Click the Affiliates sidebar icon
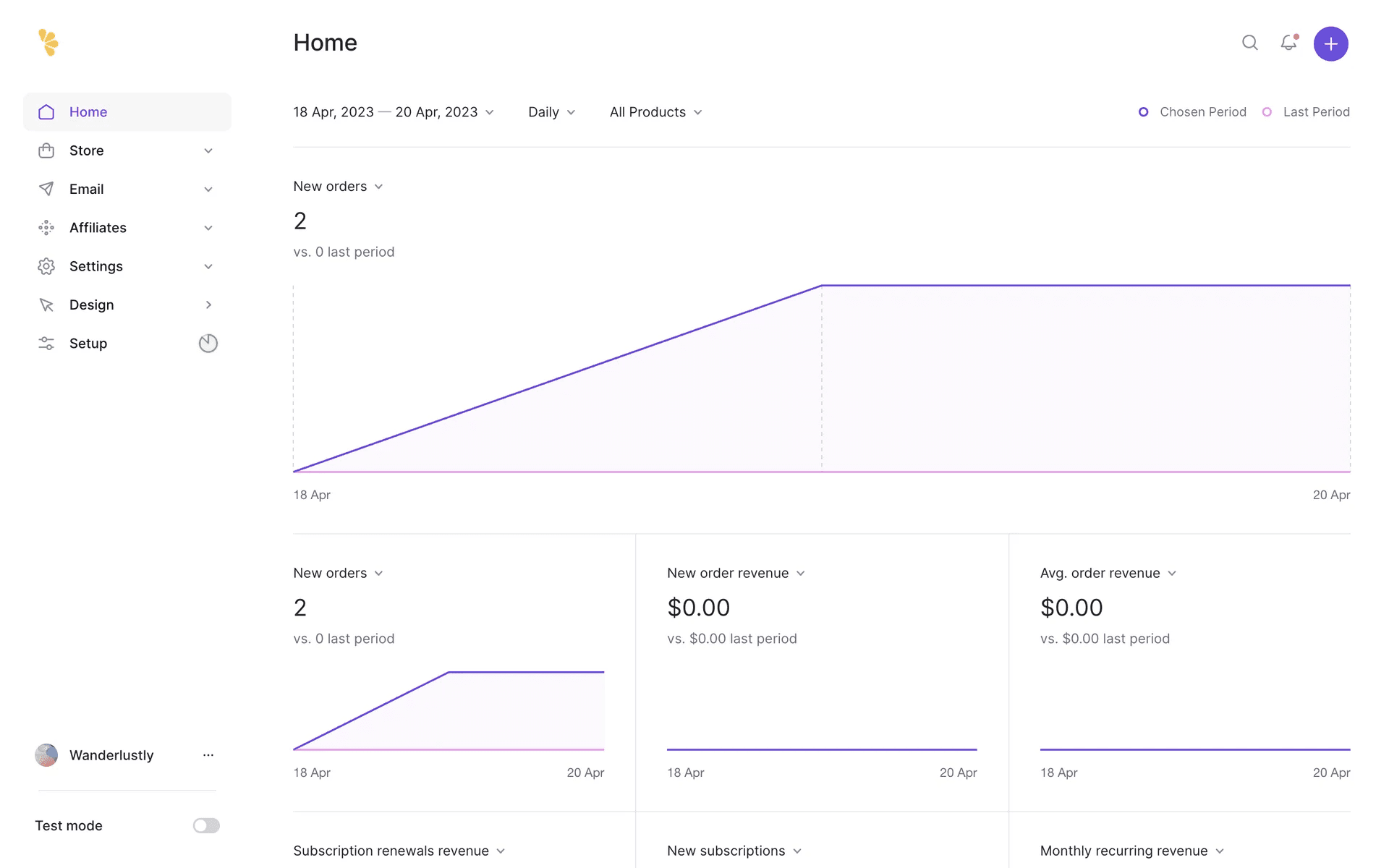Screen dimensions: 1389x868 (46, 228)
